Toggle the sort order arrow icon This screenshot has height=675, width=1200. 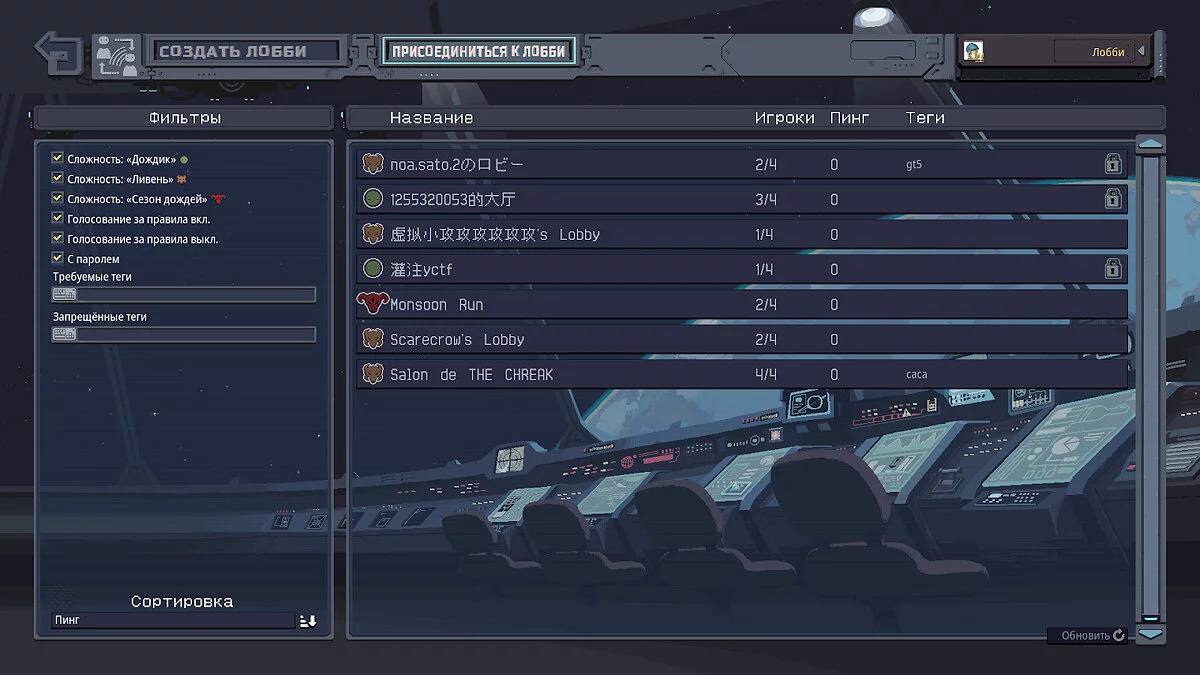click(308, 621)
